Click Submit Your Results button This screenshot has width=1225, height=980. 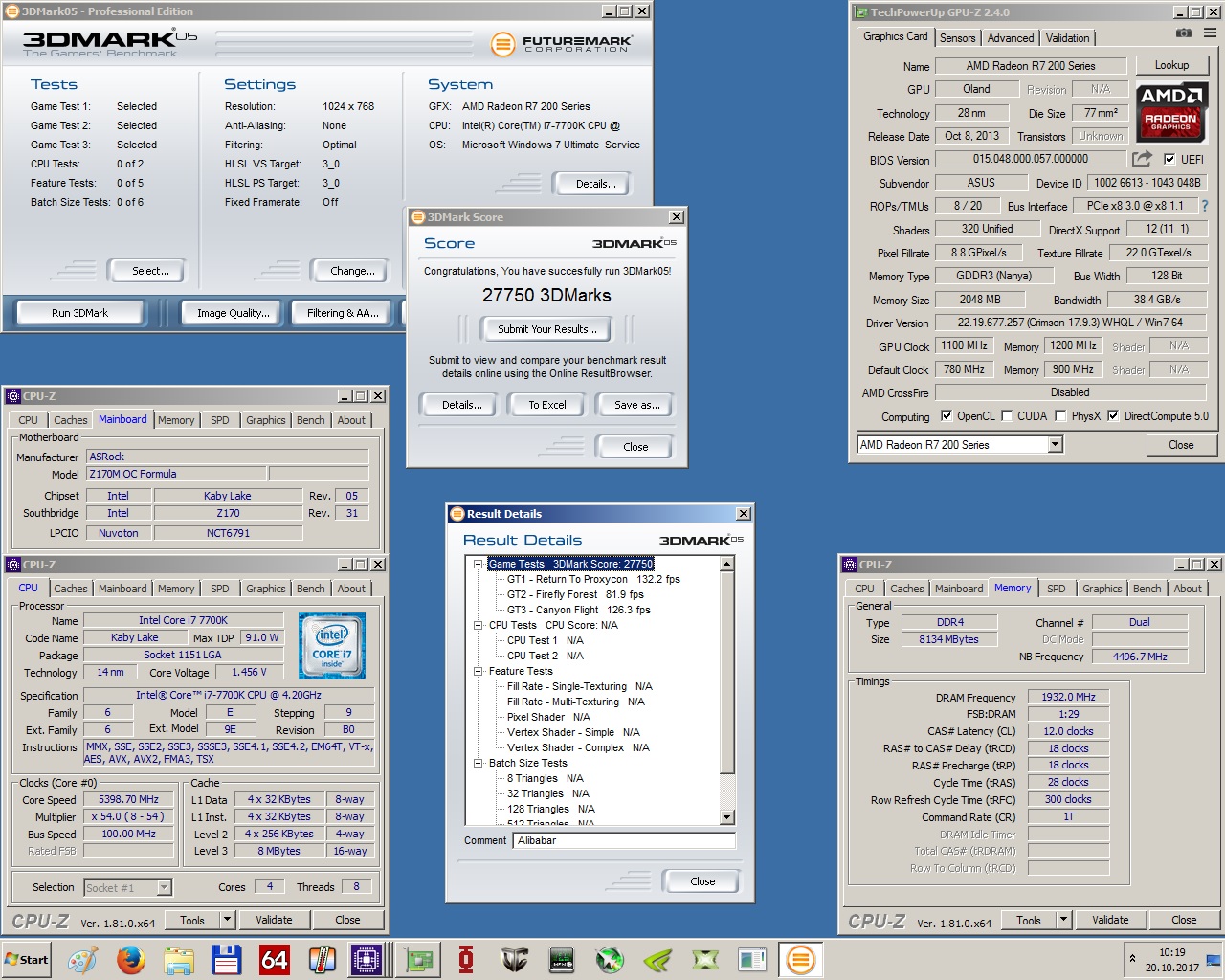tap(546, 329)
